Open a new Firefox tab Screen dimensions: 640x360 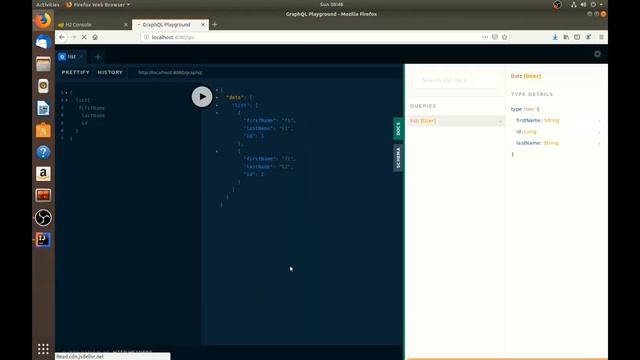[x=215, y=24]
